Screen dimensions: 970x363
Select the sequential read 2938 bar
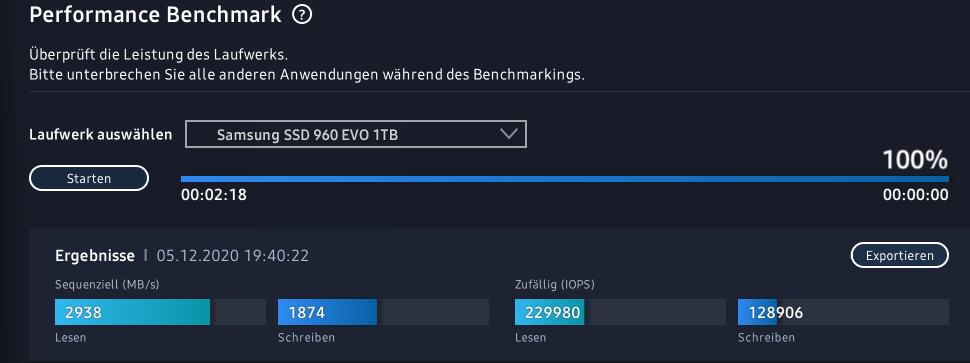(x=160, y=312)
